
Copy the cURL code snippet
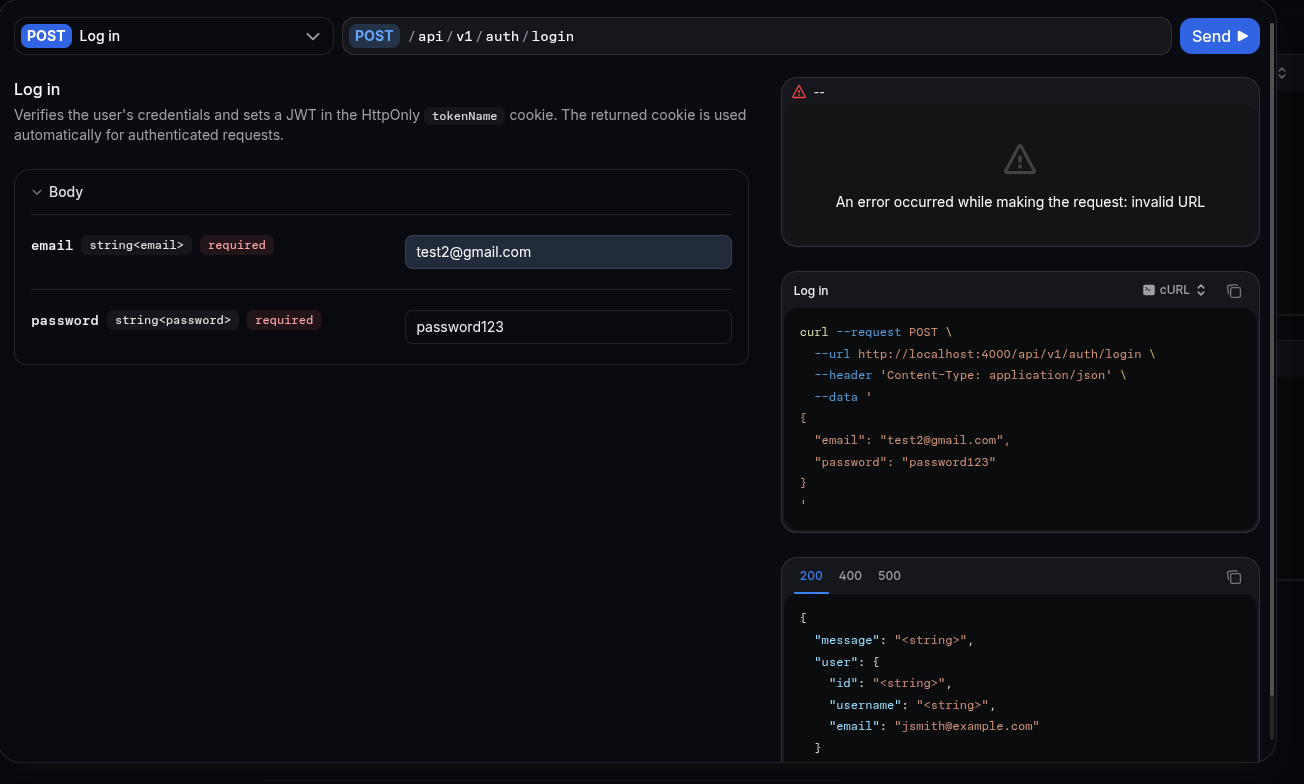(1234, 291)
